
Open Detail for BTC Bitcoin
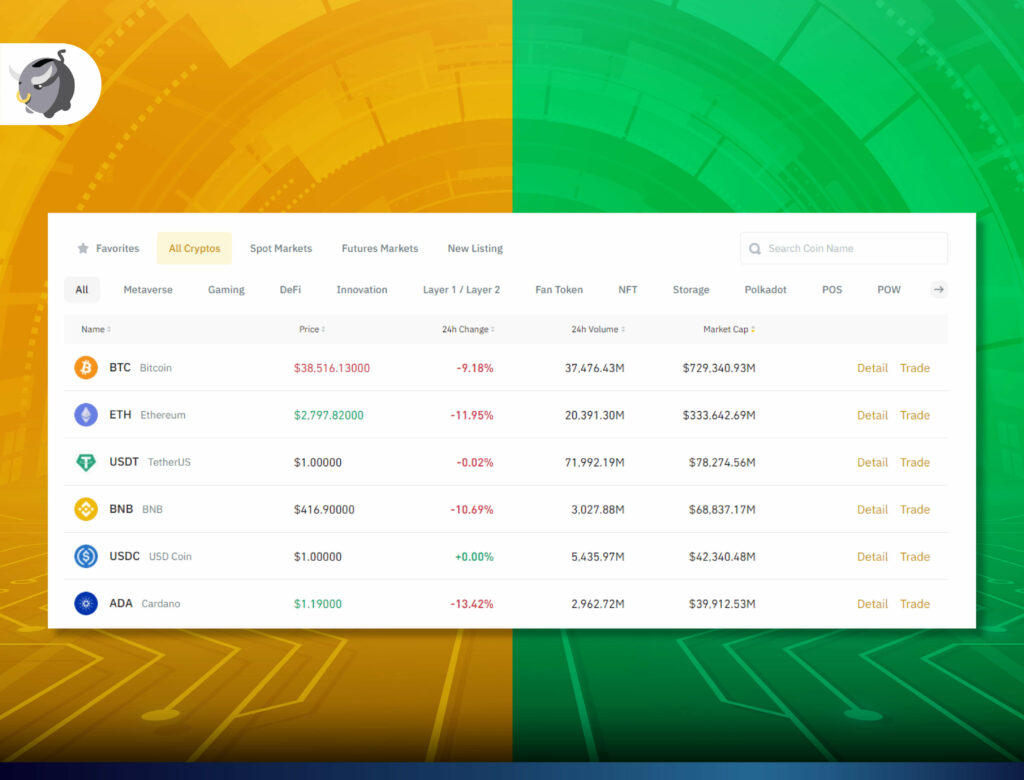point(872,368)
